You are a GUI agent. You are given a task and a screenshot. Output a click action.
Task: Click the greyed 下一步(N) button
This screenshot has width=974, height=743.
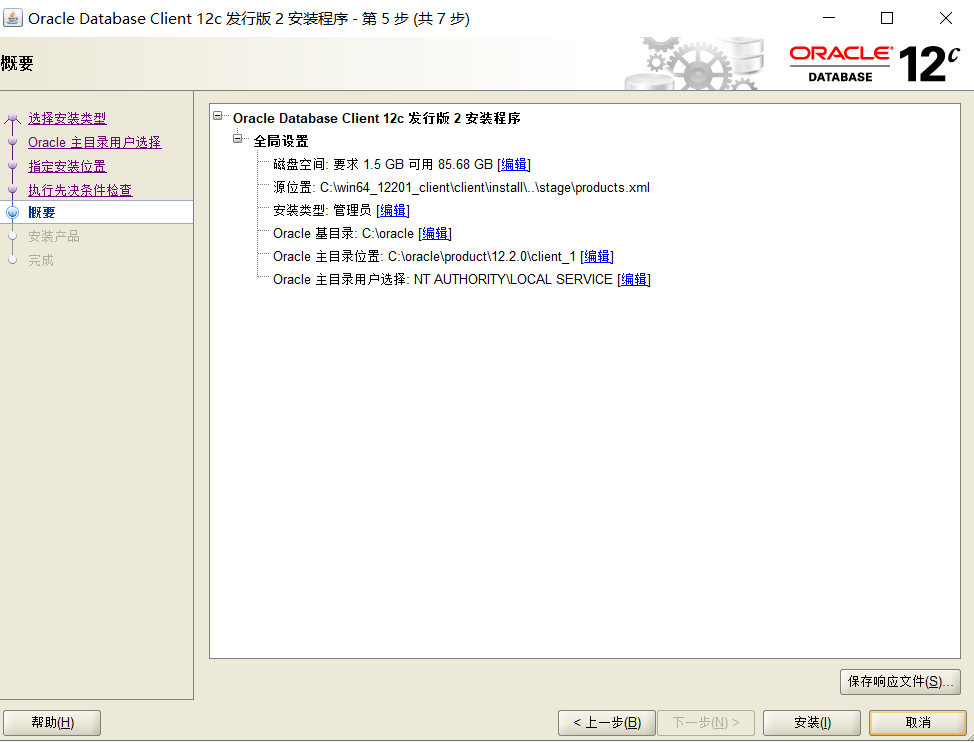(x=706, y=722)
